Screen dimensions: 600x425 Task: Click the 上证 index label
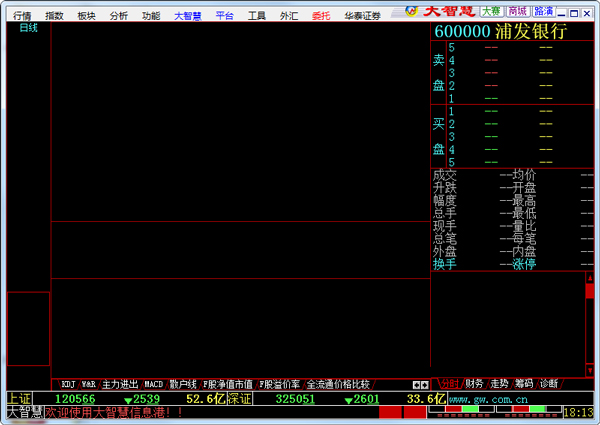pyautogui.click(x=19, y=399)
